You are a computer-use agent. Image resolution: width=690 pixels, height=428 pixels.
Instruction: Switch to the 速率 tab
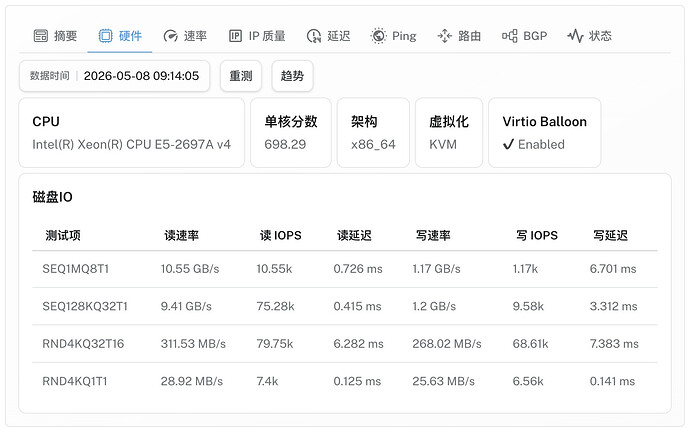[x=185, y=36]
